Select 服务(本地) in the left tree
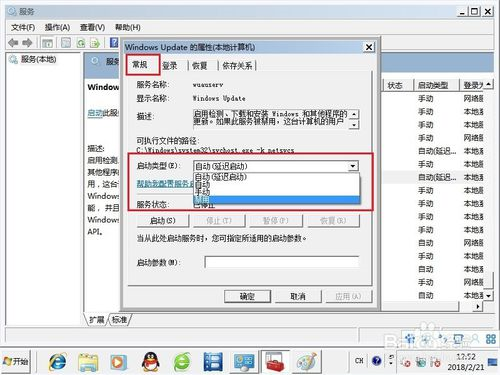The image size is (500, 375). [x=39, y=60]
